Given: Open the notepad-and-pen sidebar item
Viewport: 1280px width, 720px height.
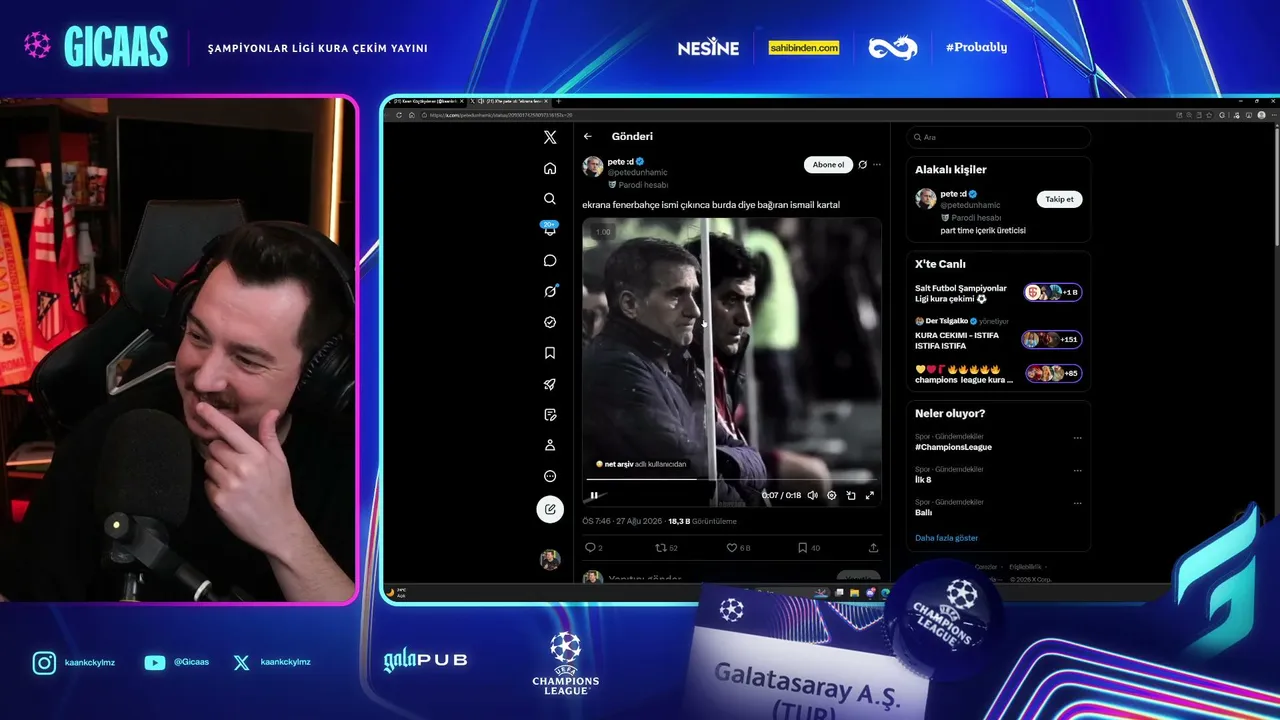Looking at the screenshot, I should pyautogui.click(x=550, y=414).
